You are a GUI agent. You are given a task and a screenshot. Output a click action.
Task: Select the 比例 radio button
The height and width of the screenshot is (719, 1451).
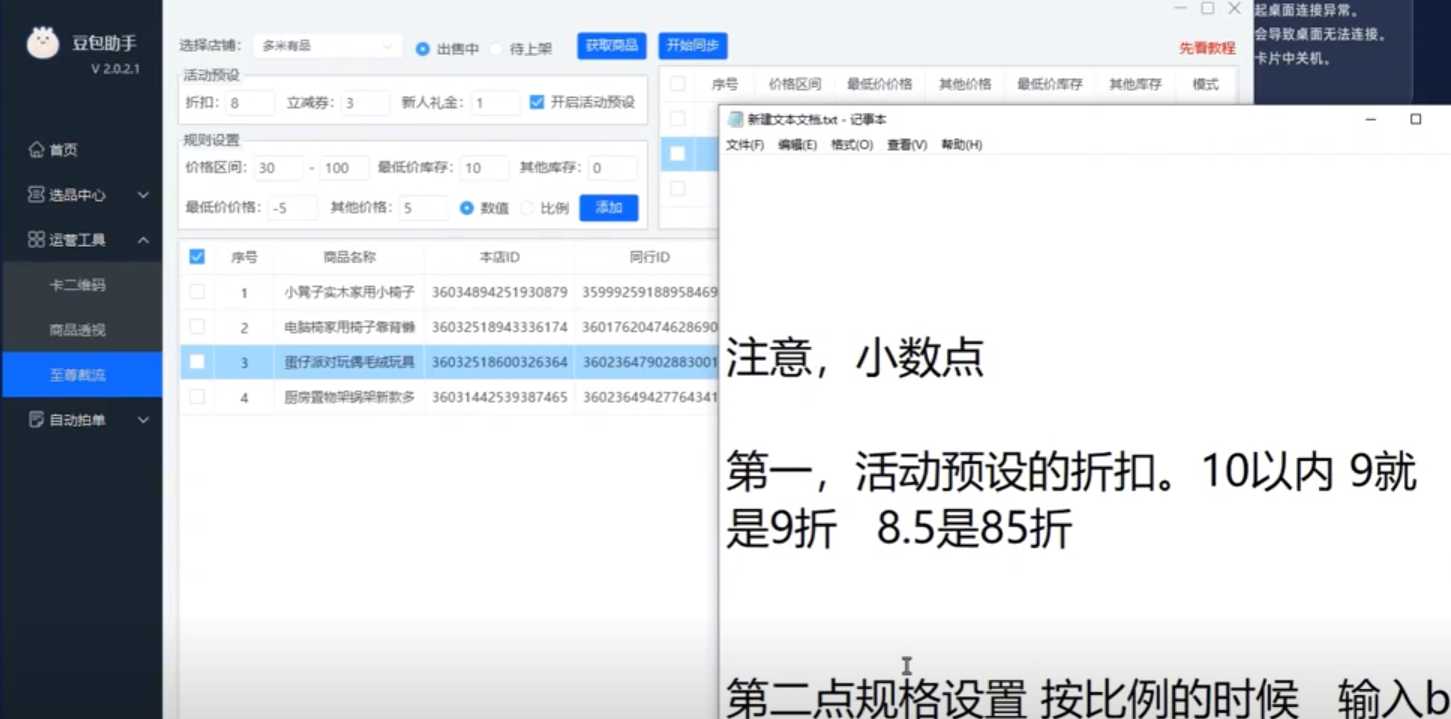pos(529,208)
